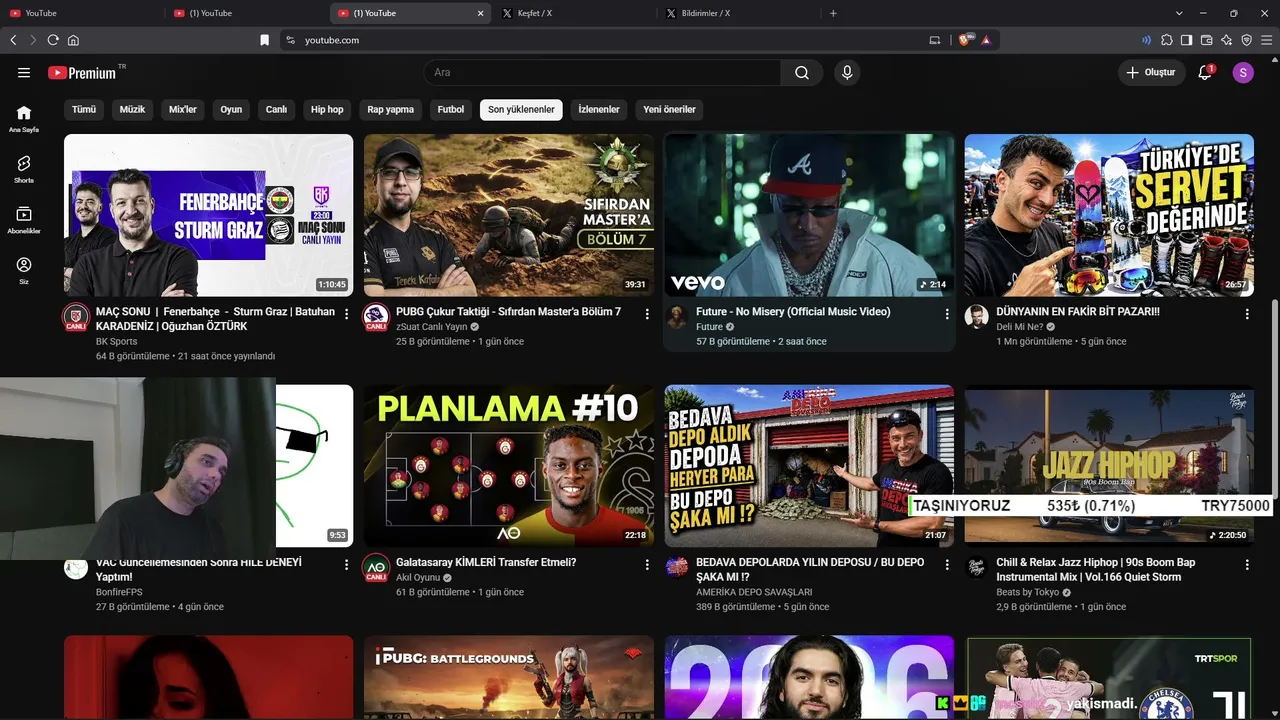Open Abonelikler in the sidebar
Image resolution: width=1280 pixels, height=720 pixels.
coord(24,220)
